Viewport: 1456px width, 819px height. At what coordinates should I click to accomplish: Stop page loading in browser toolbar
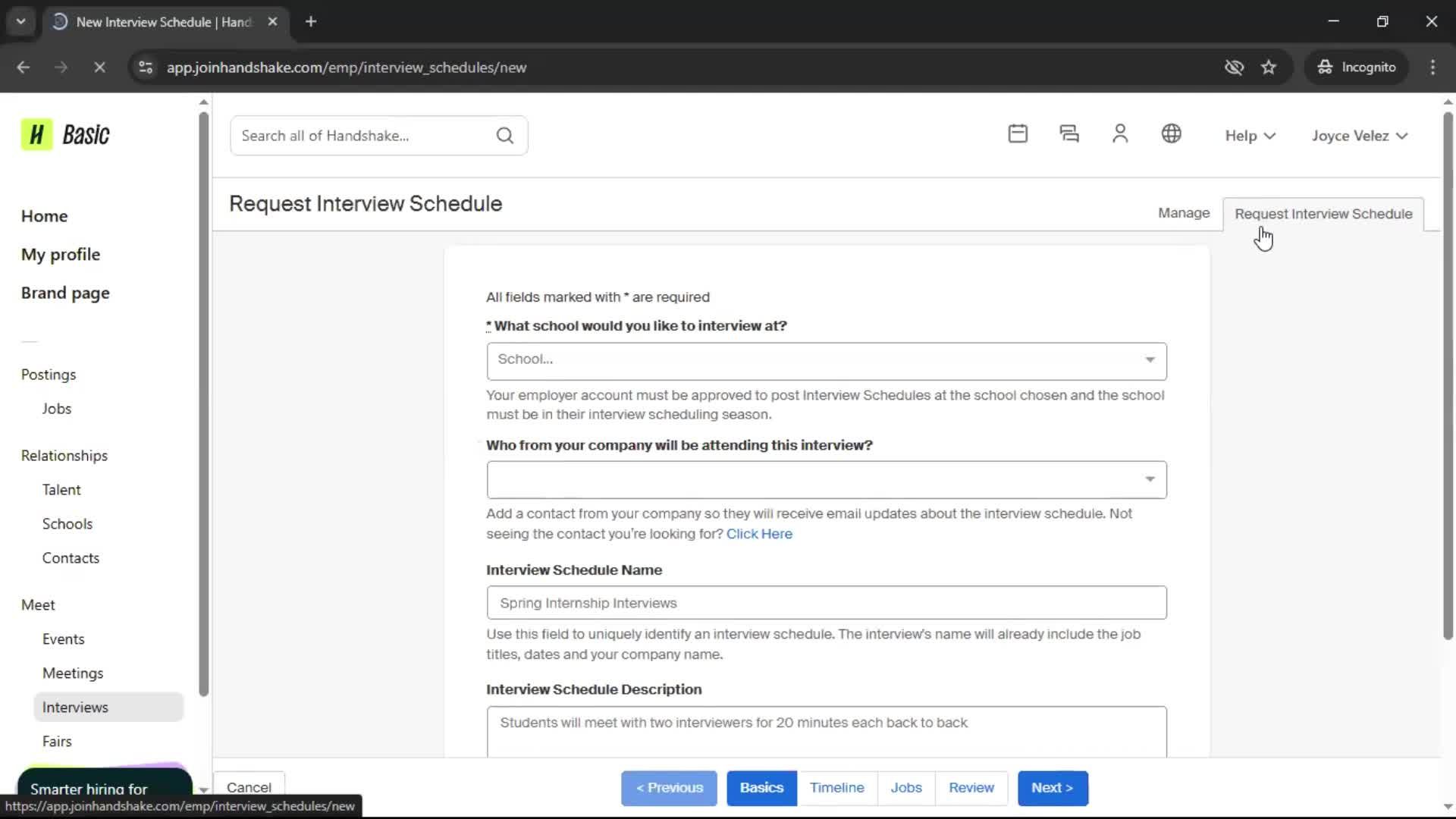click(99, 67)
